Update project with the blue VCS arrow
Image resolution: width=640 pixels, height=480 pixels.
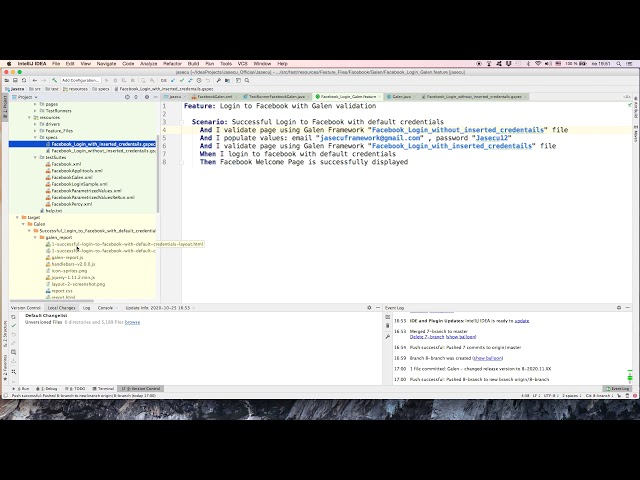click(173, 80)
